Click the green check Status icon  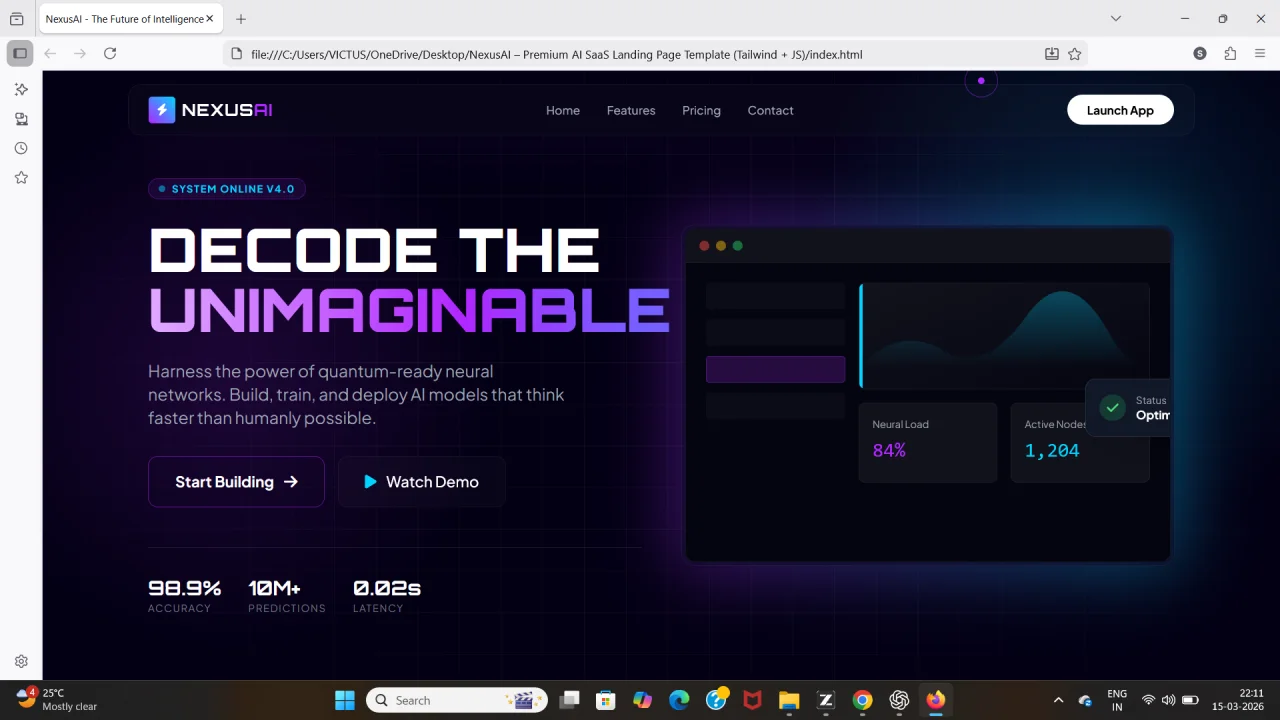1112,407
